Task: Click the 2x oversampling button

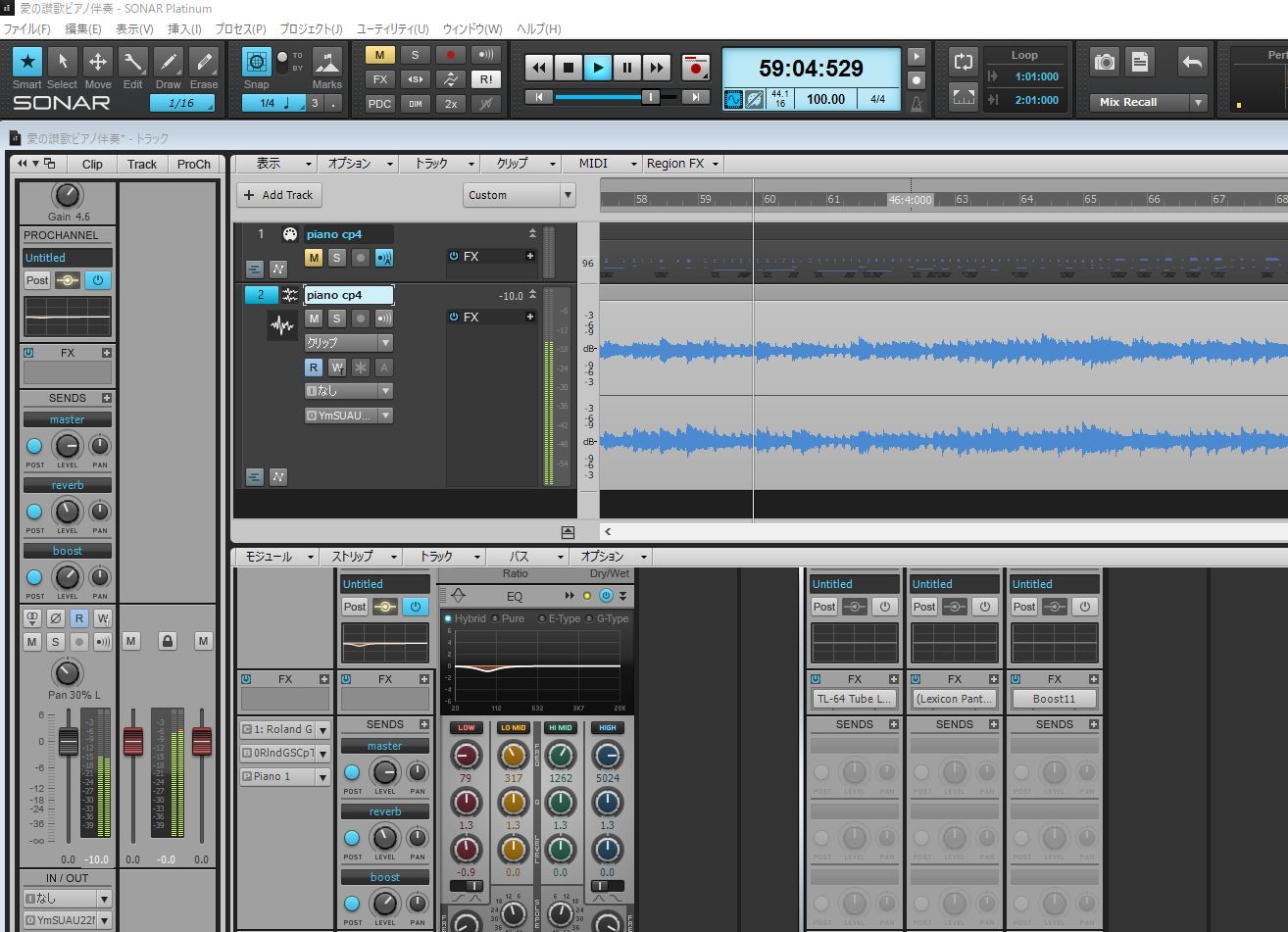Action: (x=450, y=104)
